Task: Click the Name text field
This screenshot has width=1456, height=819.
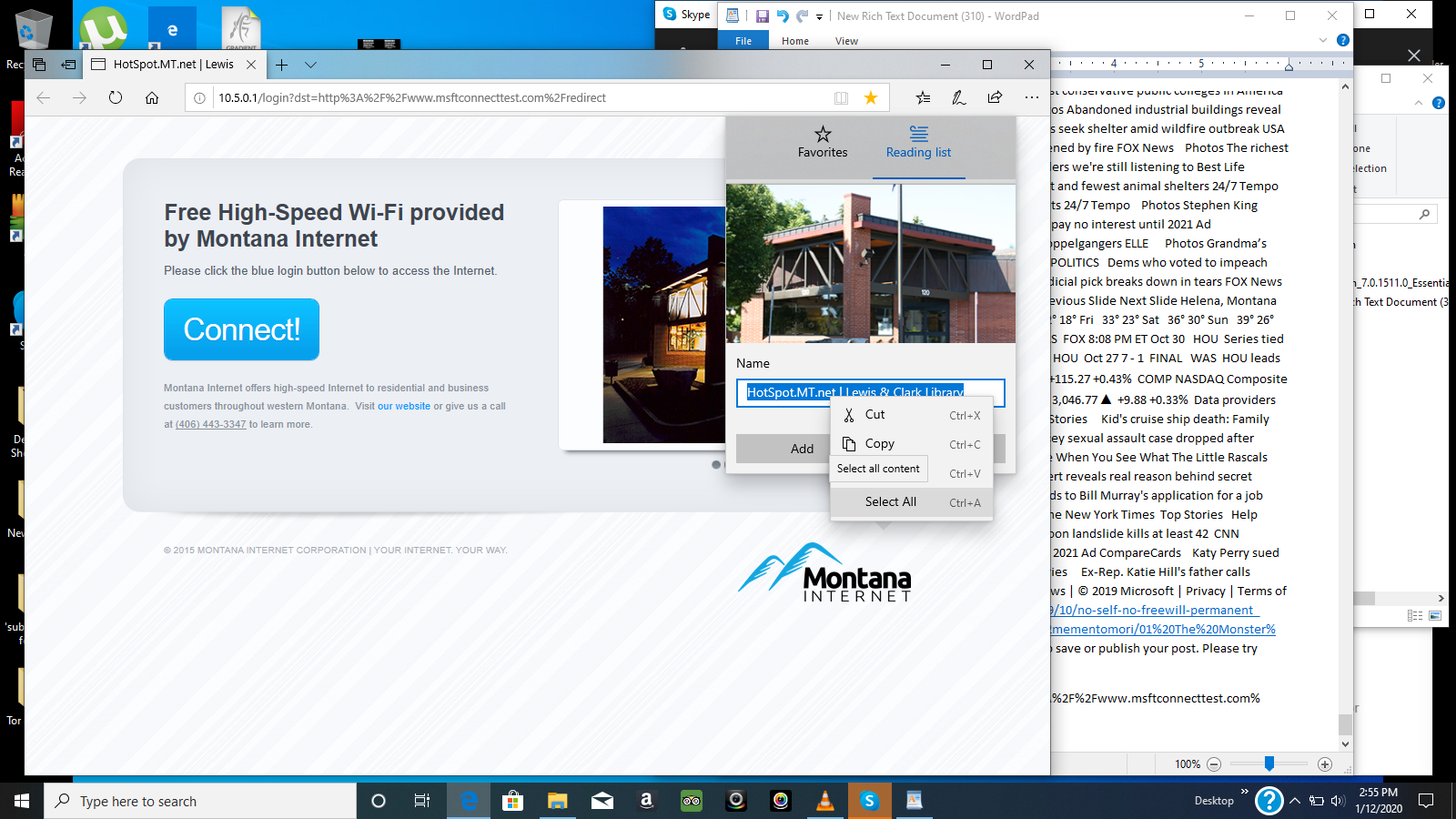Action: [871, 392]
